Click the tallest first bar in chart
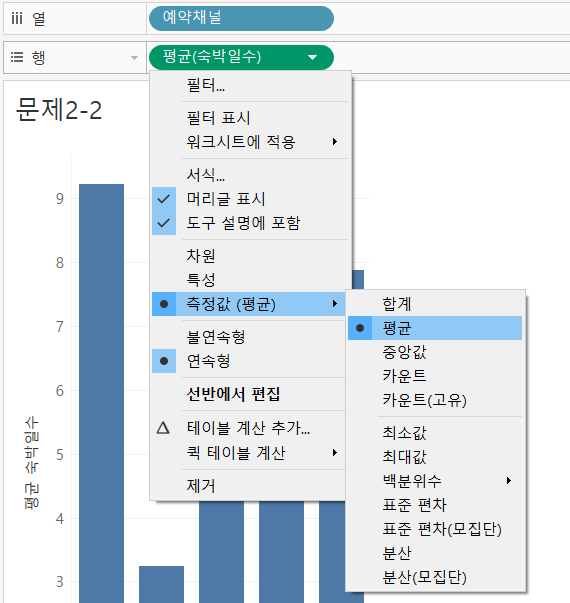This screenshot has height=603, width=570. point(102,393)
